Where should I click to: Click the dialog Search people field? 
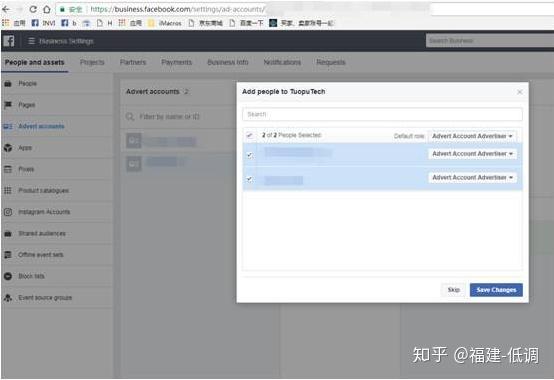382,114
